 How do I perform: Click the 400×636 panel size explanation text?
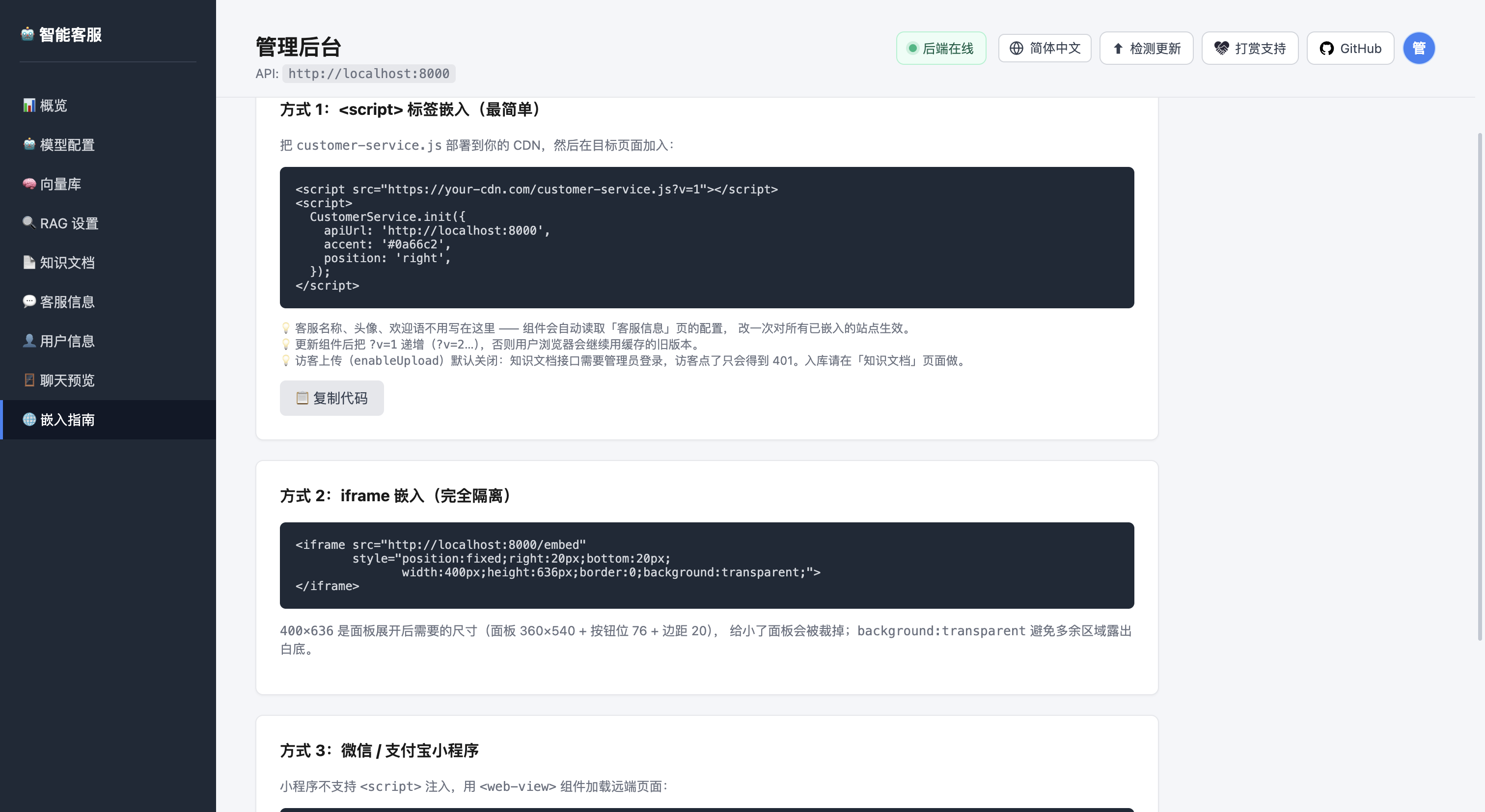706,640
